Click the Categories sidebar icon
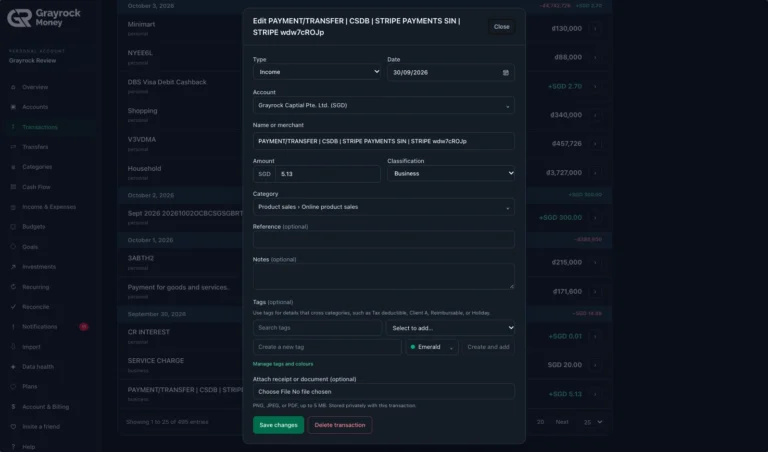 pos(13,167)
